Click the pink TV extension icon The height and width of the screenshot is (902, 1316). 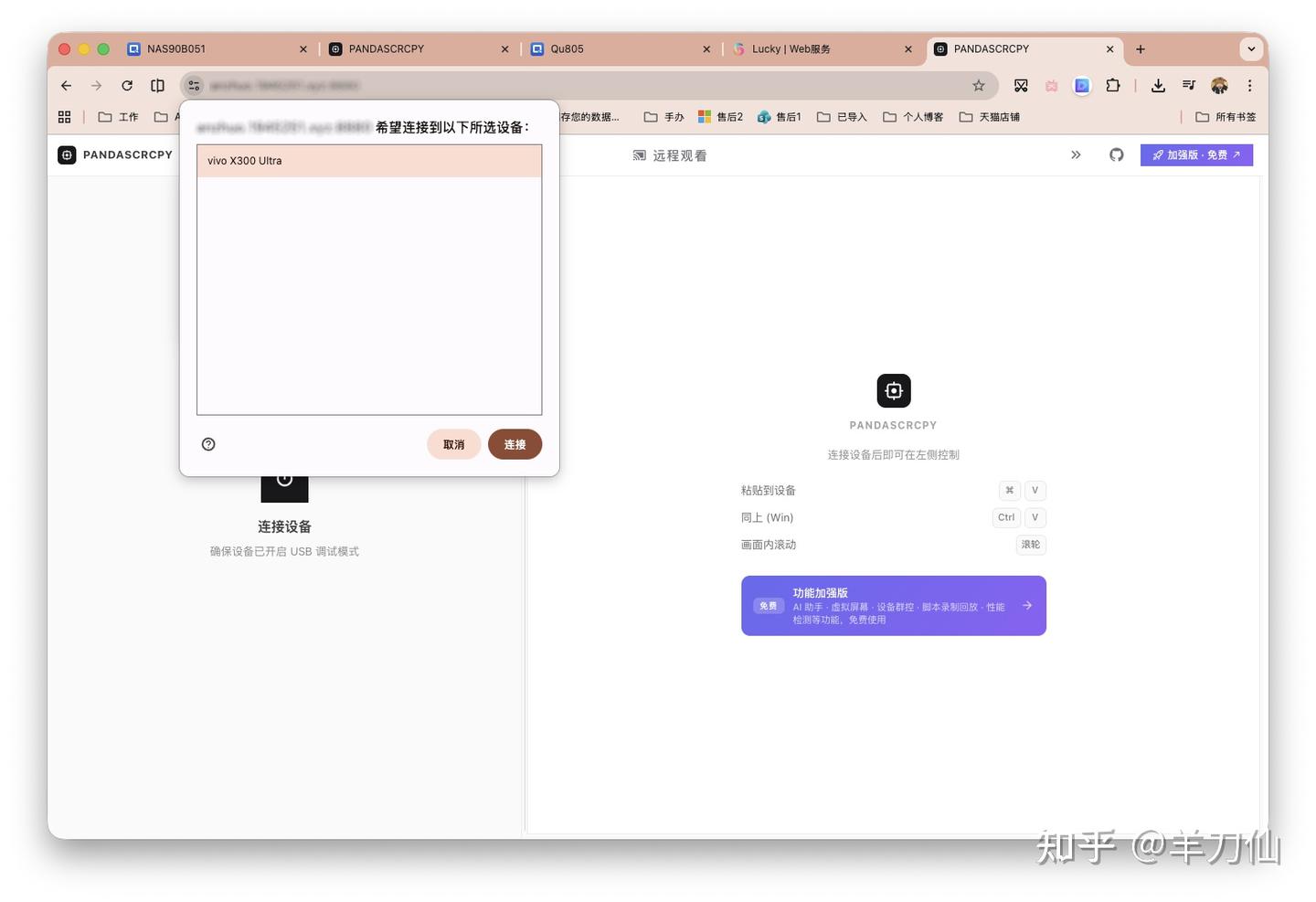[x=1052, y=86]
